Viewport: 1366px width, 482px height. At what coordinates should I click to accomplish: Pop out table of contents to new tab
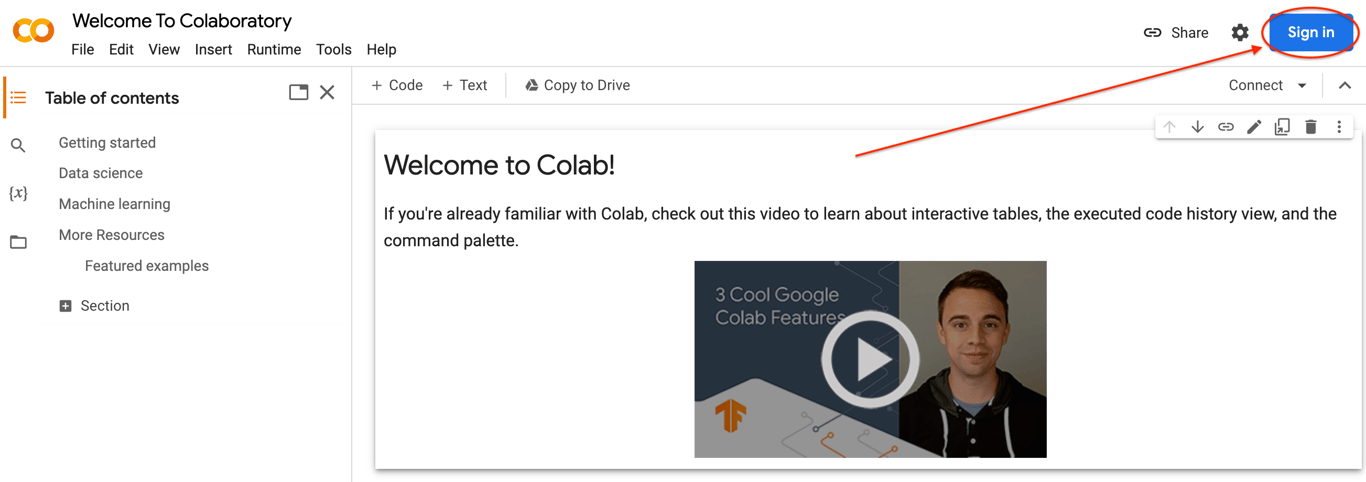(x=298, y=92)
